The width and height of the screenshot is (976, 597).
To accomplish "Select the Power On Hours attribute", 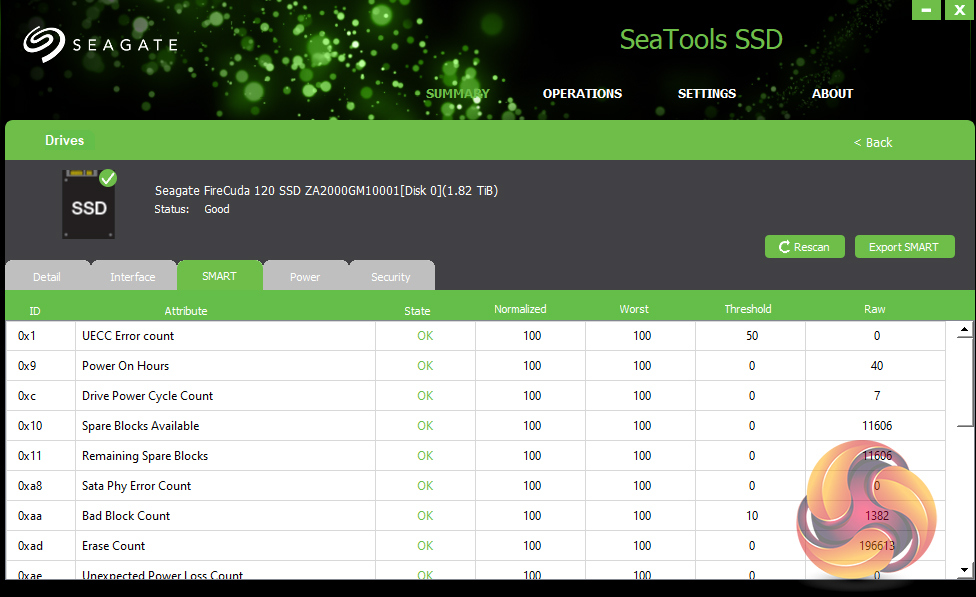I will (125, 365).
